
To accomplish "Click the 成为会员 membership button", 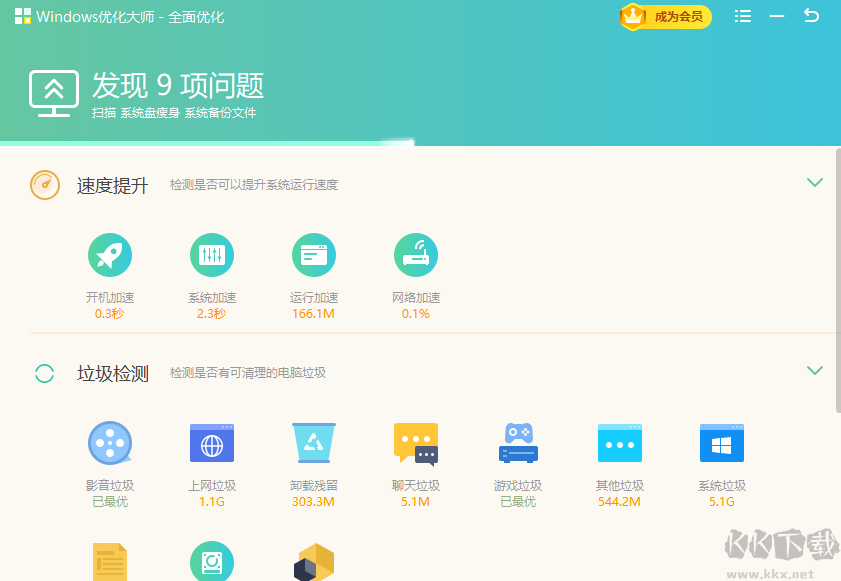I will [x=666, y=16].
